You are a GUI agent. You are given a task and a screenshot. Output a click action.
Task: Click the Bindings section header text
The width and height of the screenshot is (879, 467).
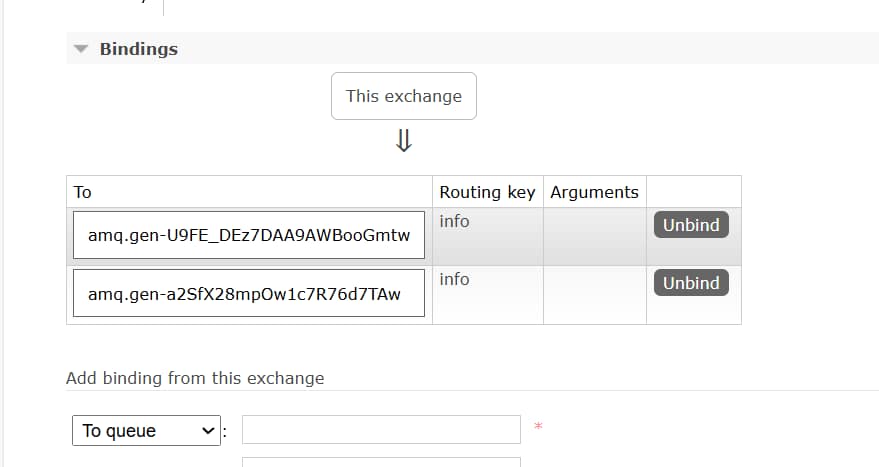click(x=138, y=49)
